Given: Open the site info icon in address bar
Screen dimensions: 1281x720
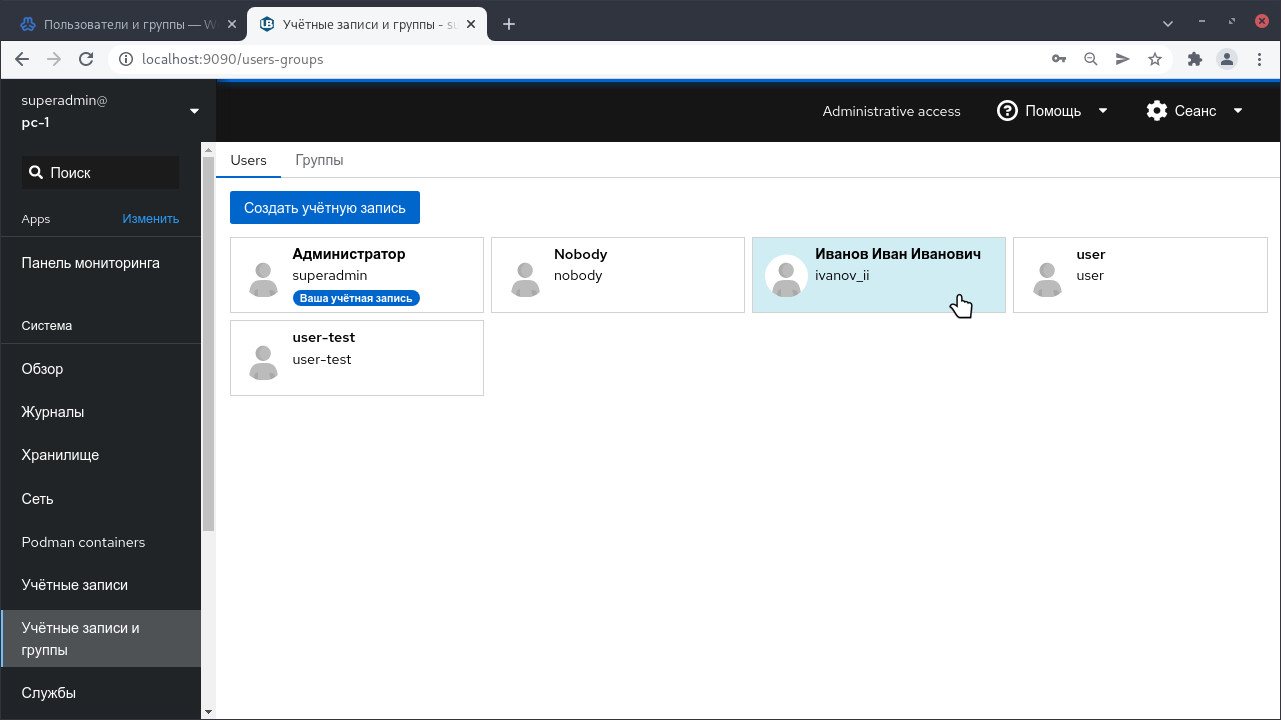Looking at the screenshot, I should point(126,59).
